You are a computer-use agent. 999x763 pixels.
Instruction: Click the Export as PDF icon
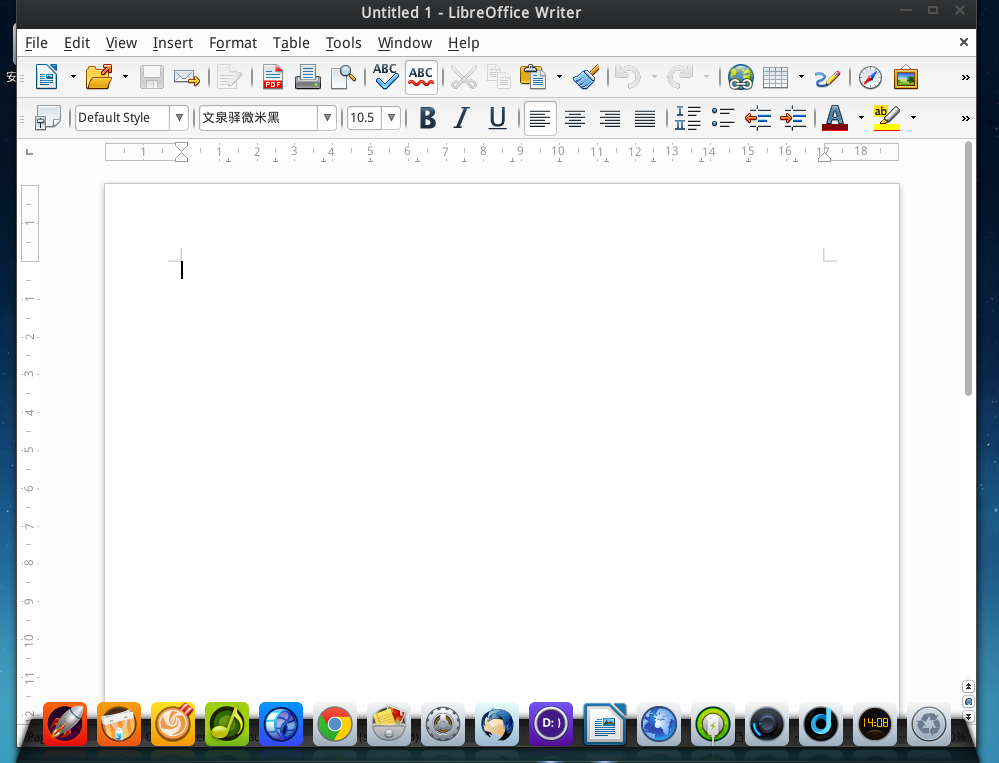[272, 77]
